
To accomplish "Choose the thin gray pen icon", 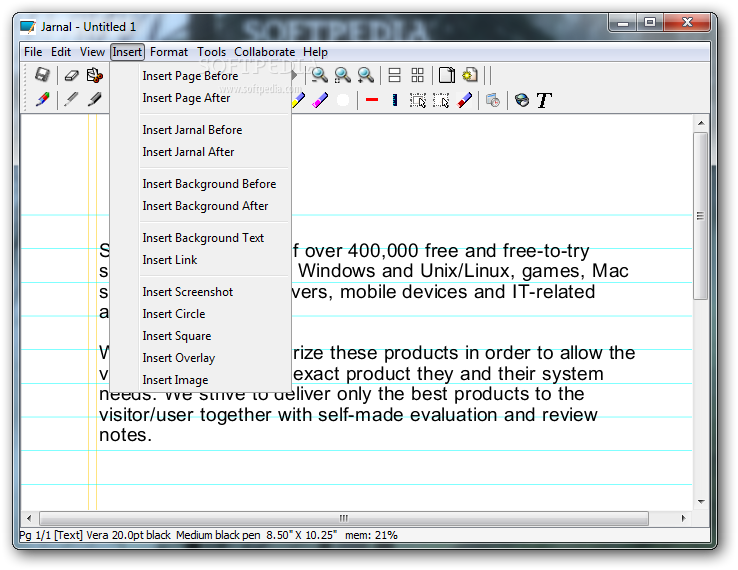I will [x=71, y=100].
